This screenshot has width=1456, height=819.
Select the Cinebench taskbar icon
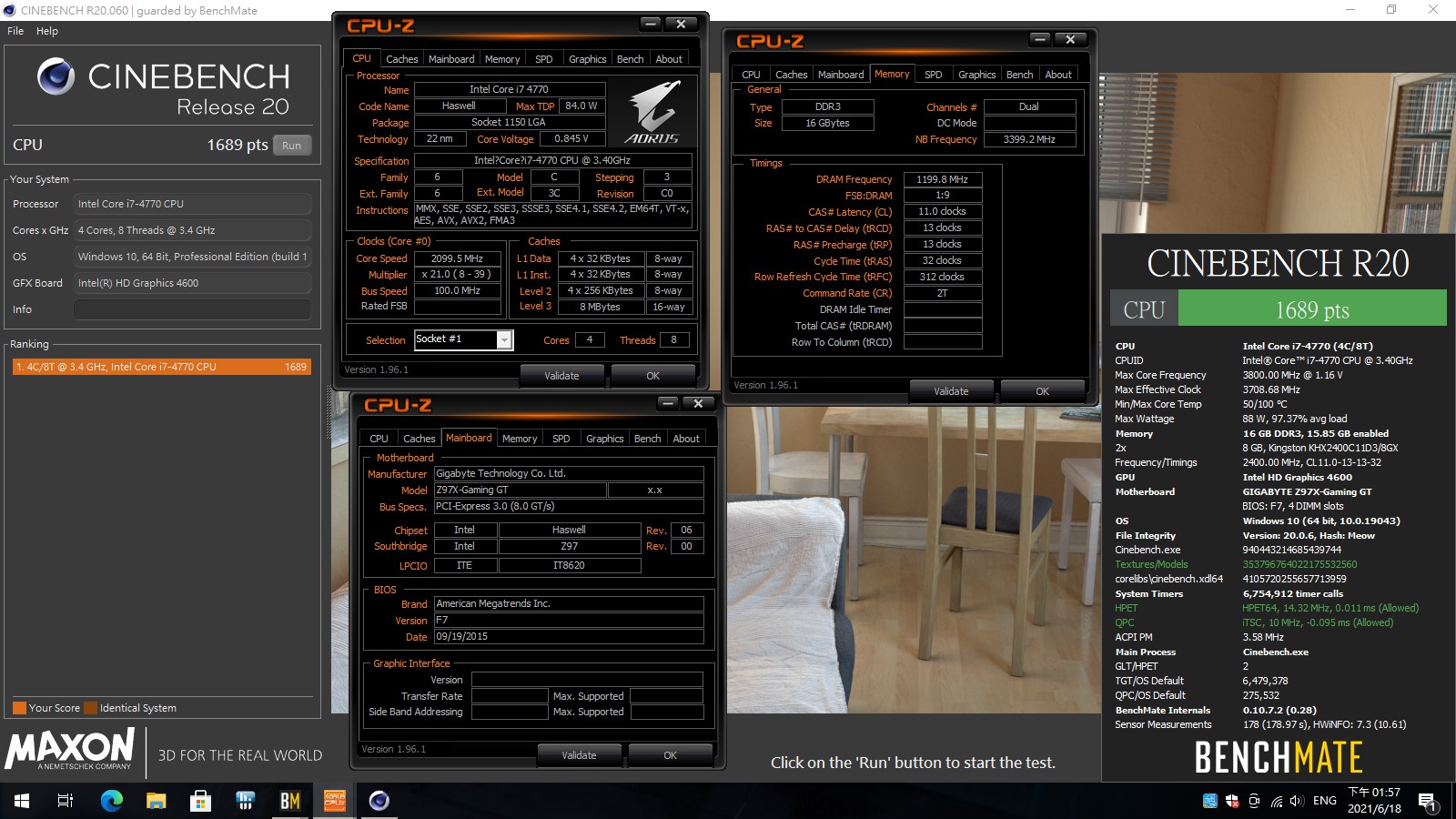379,801
